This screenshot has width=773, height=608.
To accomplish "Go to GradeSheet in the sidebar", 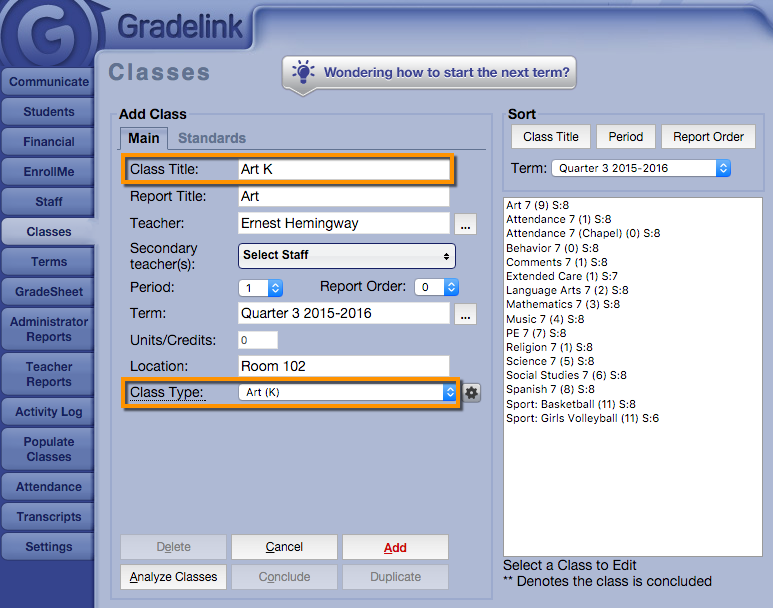I will pyautogui.click(x=48, y=292).
